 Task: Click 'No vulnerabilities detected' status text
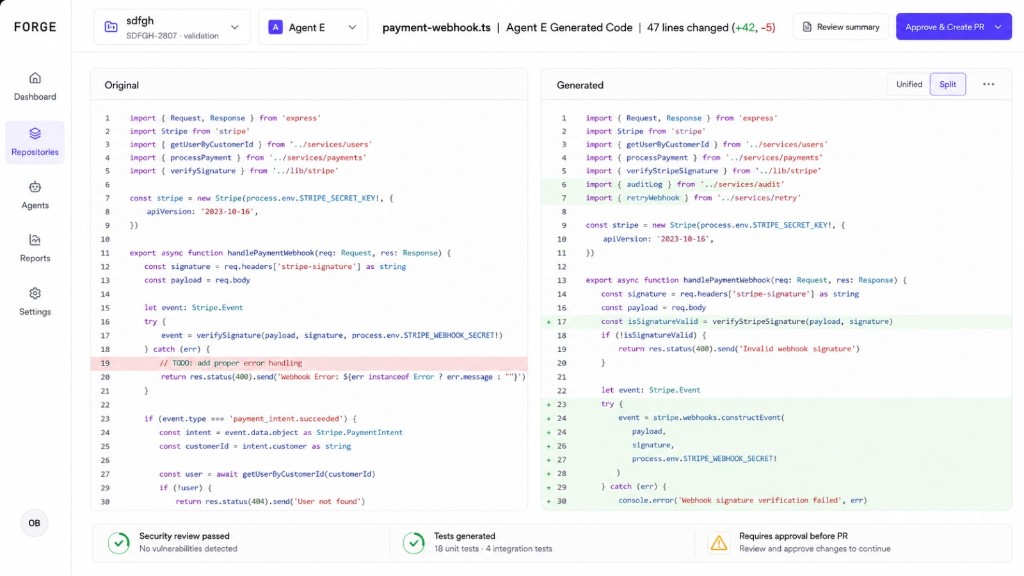pyautogui.click(x=188, y=549)
